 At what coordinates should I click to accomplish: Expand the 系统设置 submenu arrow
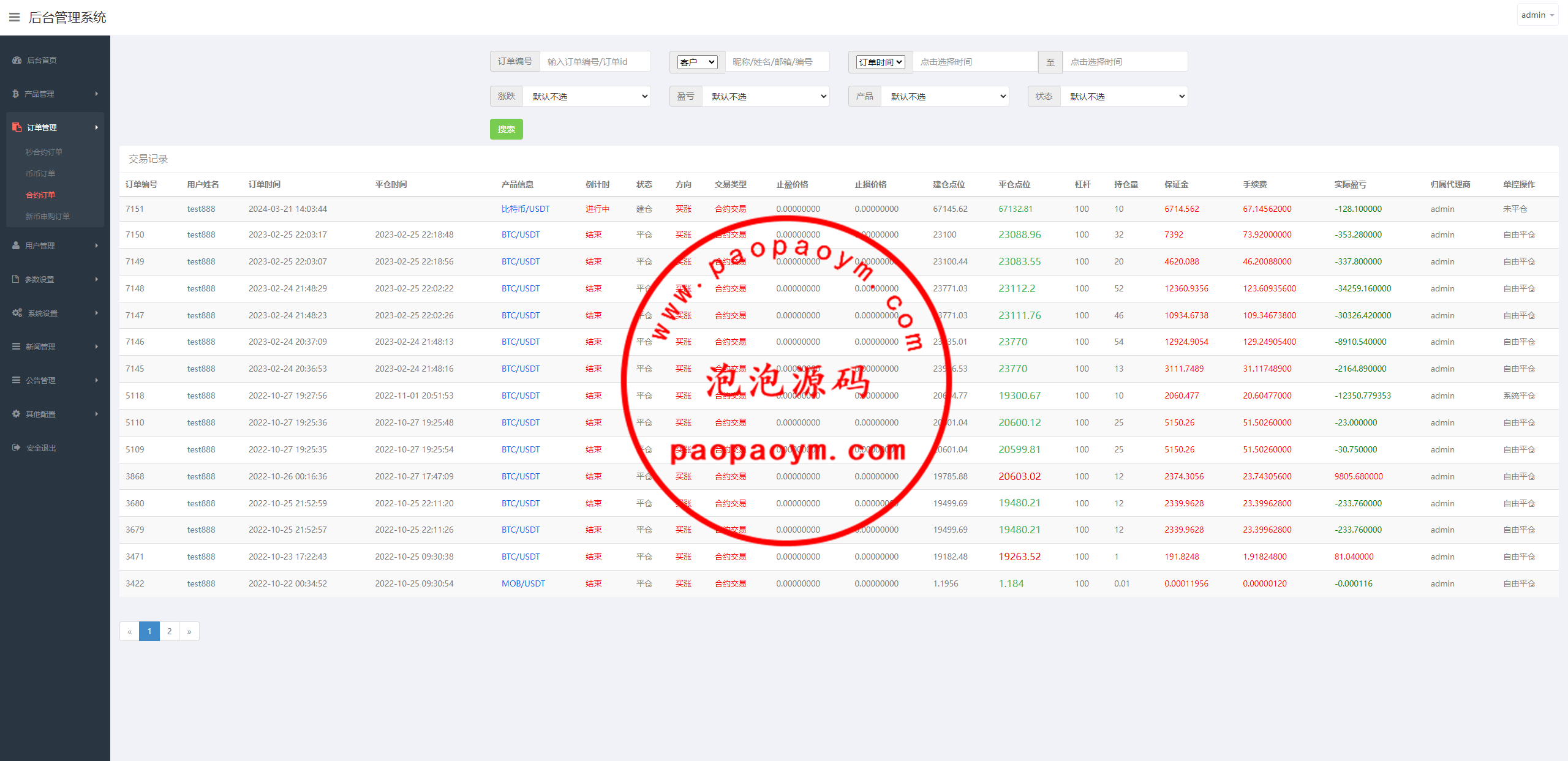click(x=97, y=313)
